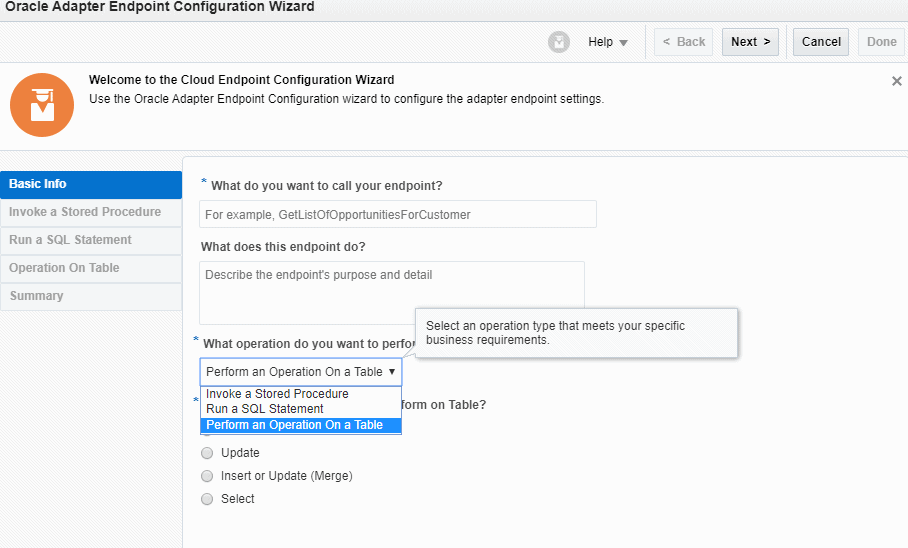Click the endpoint description text area

391,292
